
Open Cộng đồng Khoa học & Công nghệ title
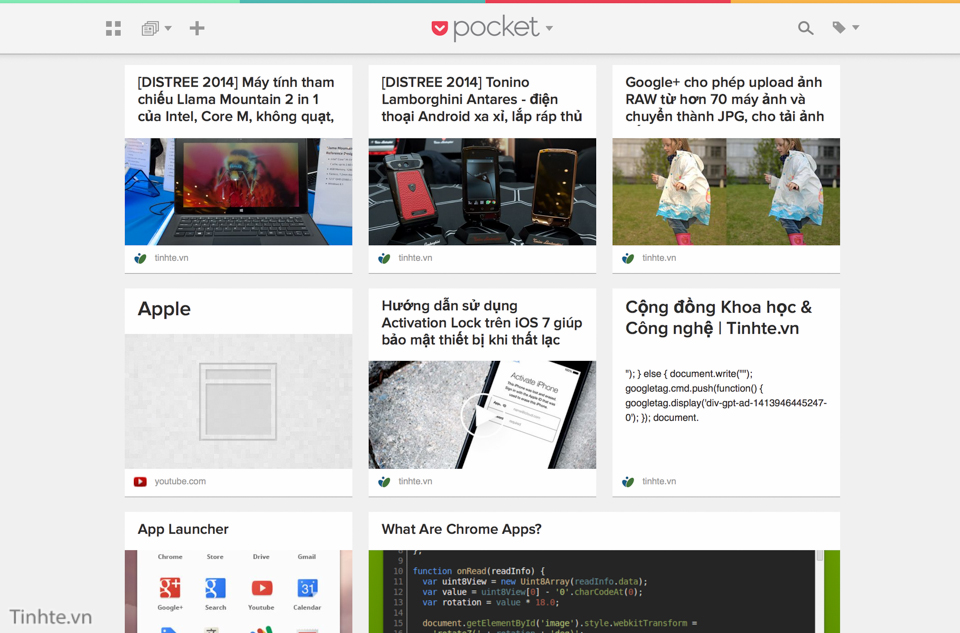[718, 318]
